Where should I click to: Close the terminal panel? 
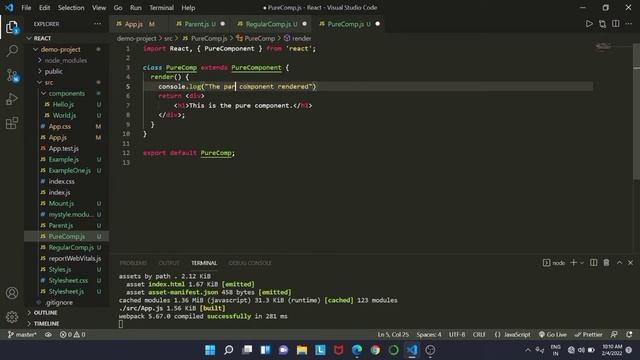[631, 263]
